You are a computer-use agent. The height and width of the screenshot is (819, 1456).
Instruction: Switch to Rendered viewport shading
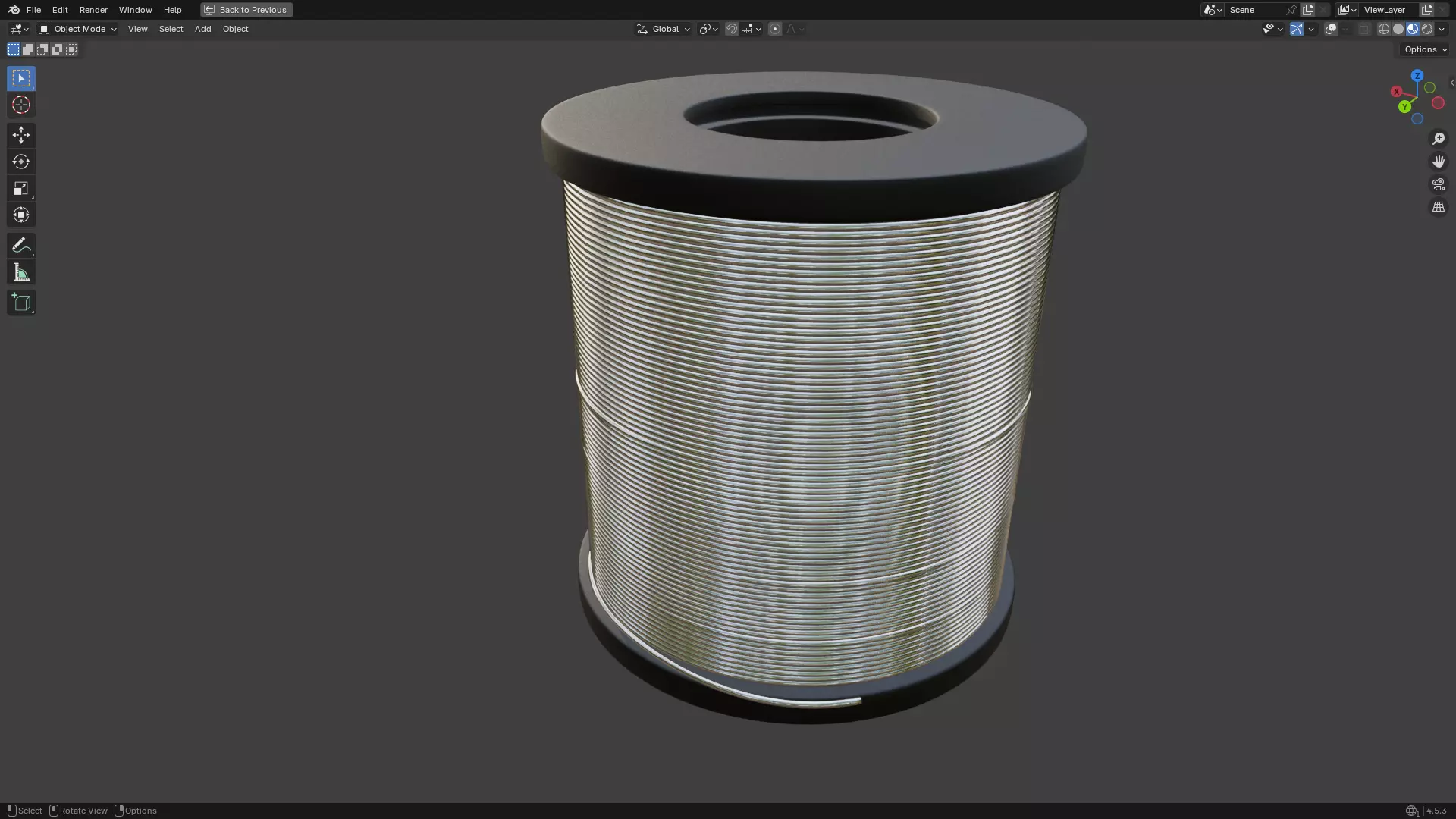[1427, 29]
